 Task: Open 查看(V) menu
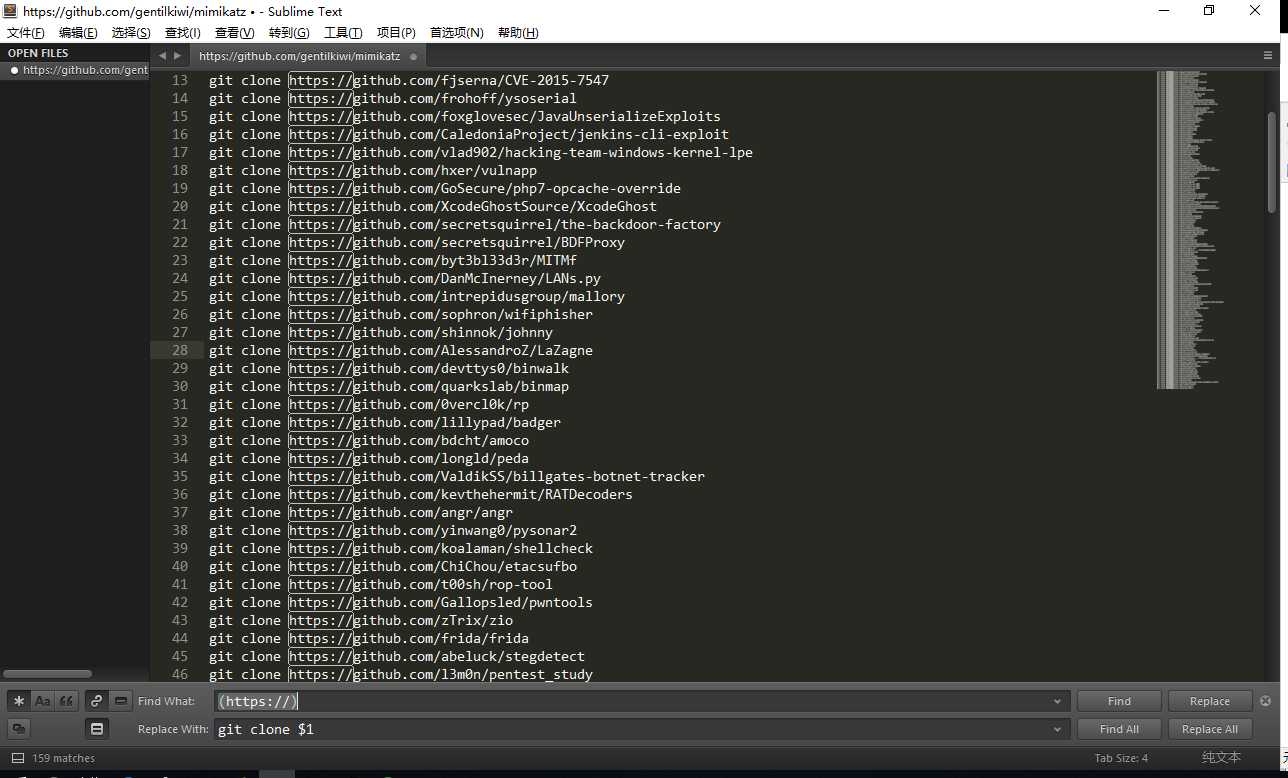(x=234, y=33)
